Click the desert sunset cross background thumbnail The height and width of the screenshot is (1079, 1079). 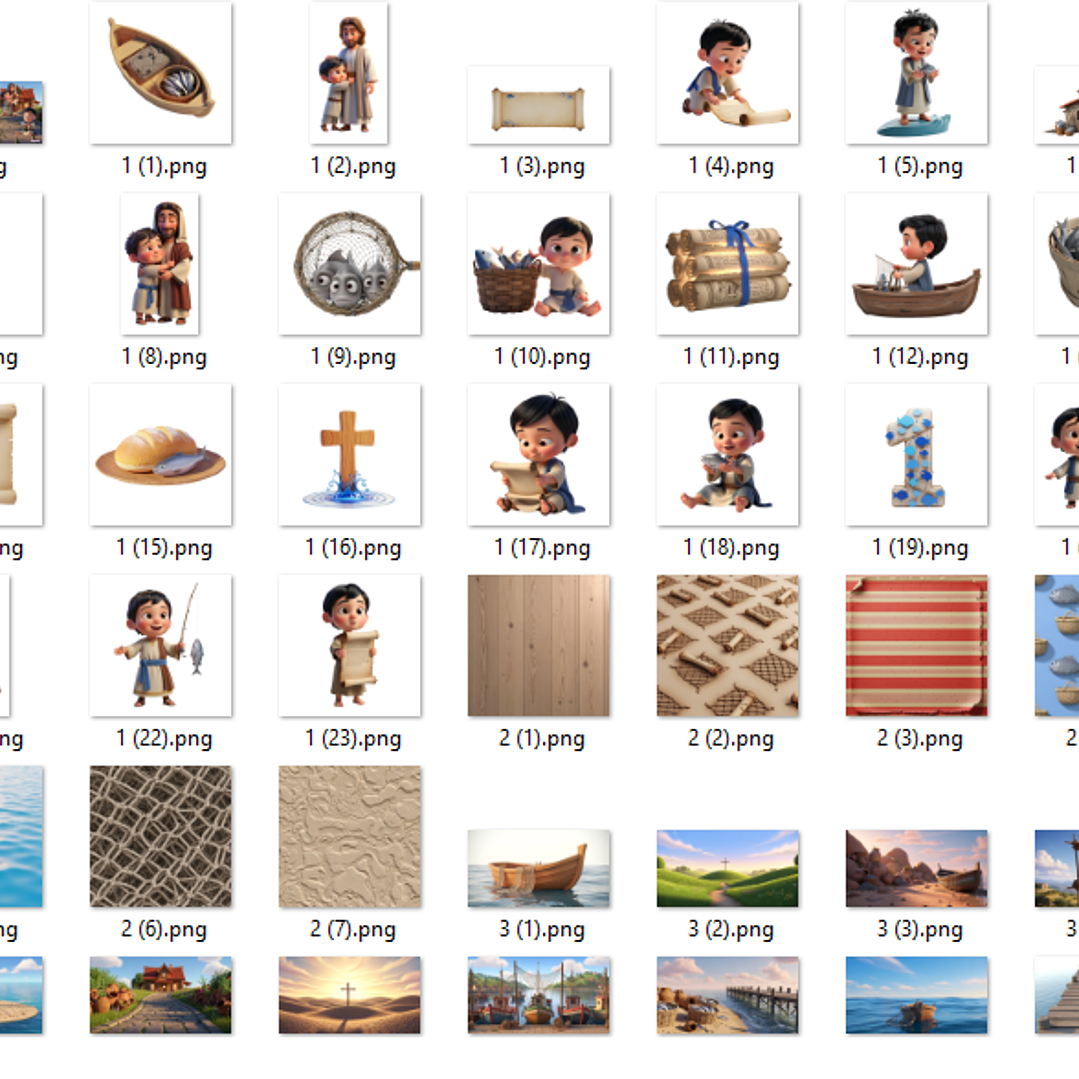[x=350, y=994]
